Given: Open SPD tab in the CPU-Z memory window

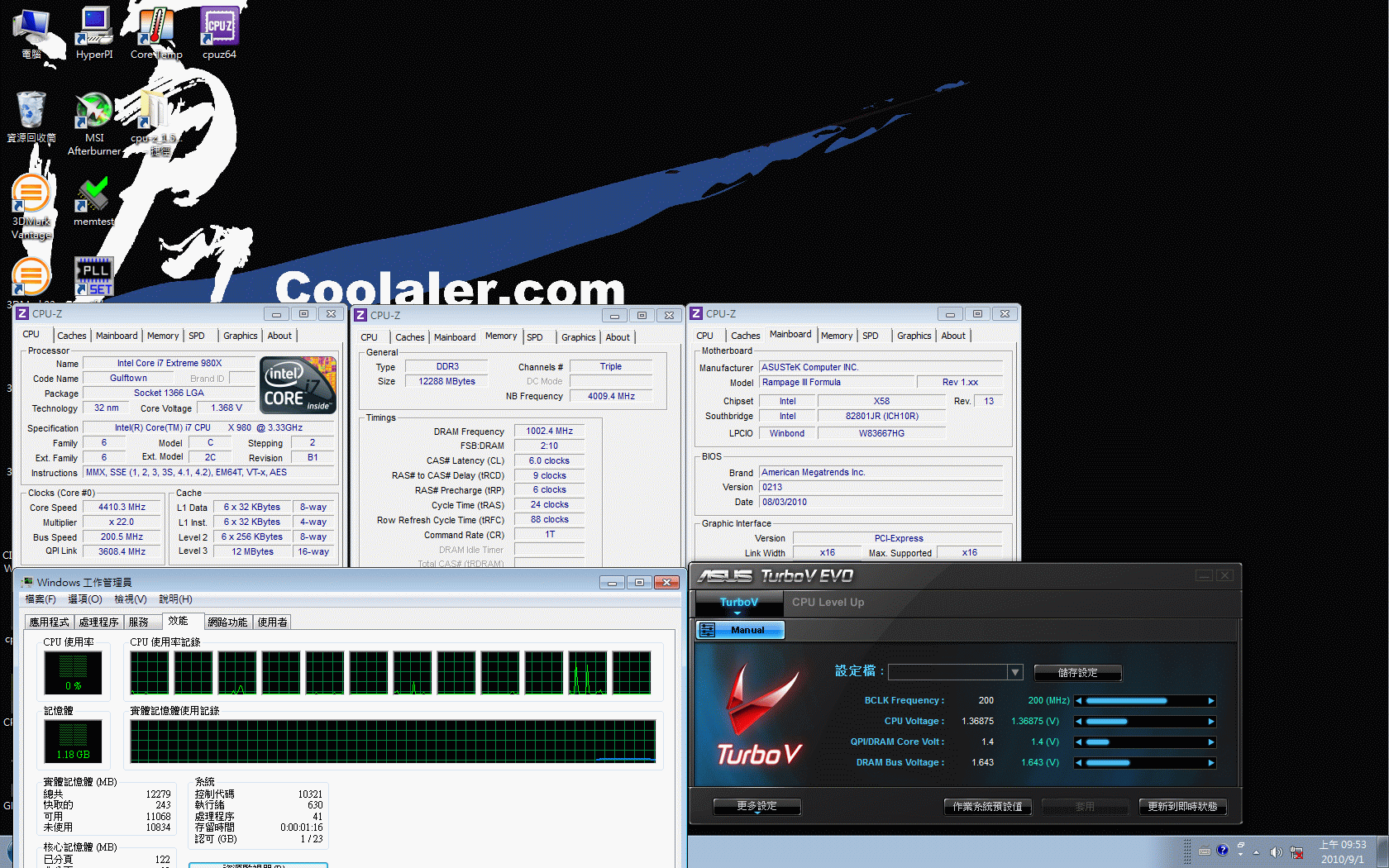Looking at the screenshot, I should click(x=535, y=337).
